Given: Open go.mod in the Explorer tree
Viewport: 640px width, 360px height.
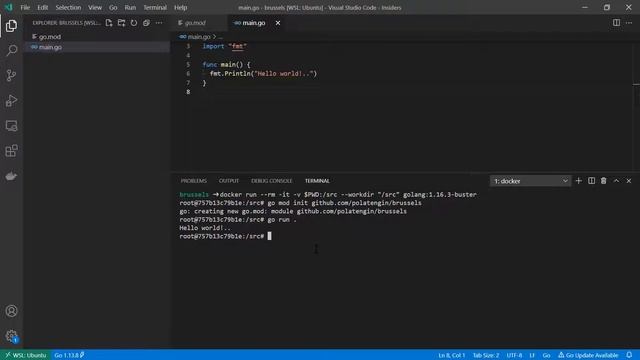Looking at the screenshot, I should pos(97,37).
